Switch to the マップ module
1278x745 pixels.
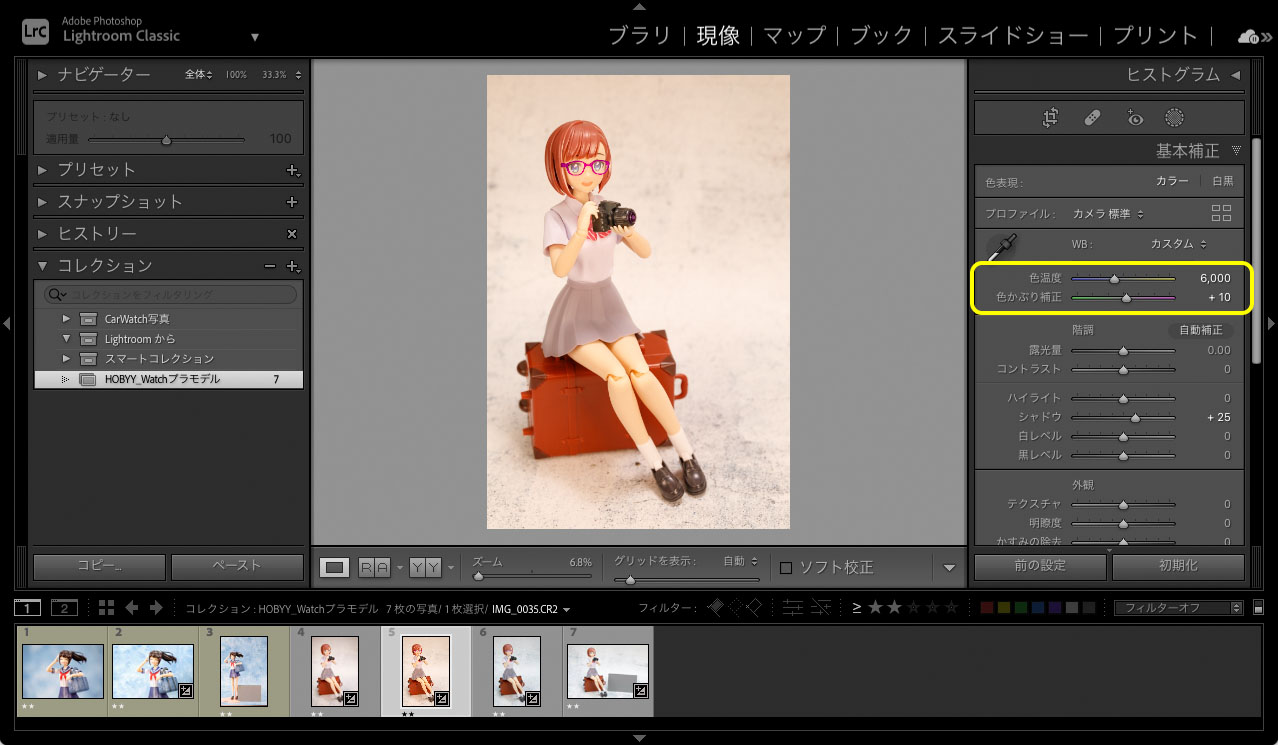pos(795,36)
